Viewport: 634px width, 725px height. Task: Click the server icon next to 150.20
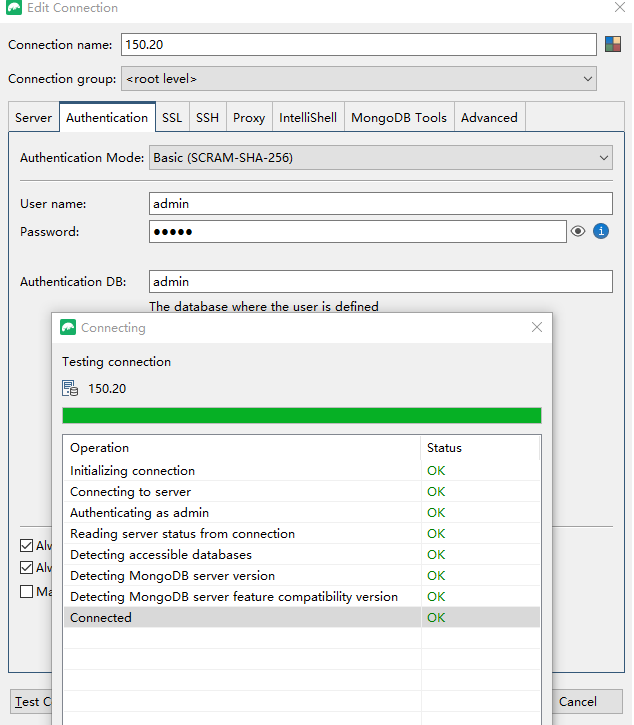pyautogui.click(x=70, y=388)
